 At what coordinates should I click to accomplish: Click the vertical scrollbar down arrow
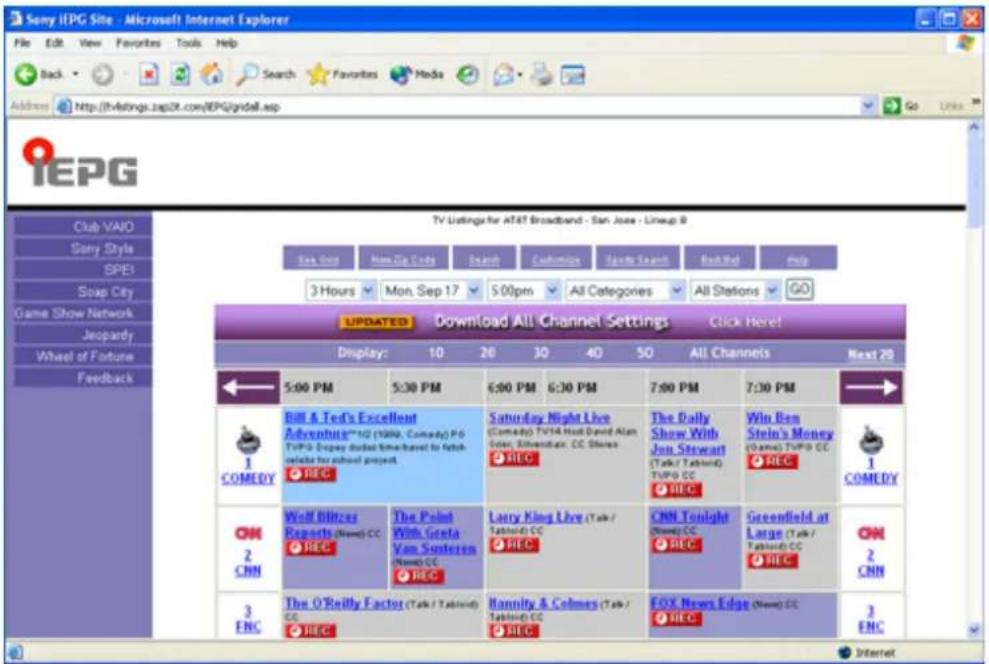point(974,629)
